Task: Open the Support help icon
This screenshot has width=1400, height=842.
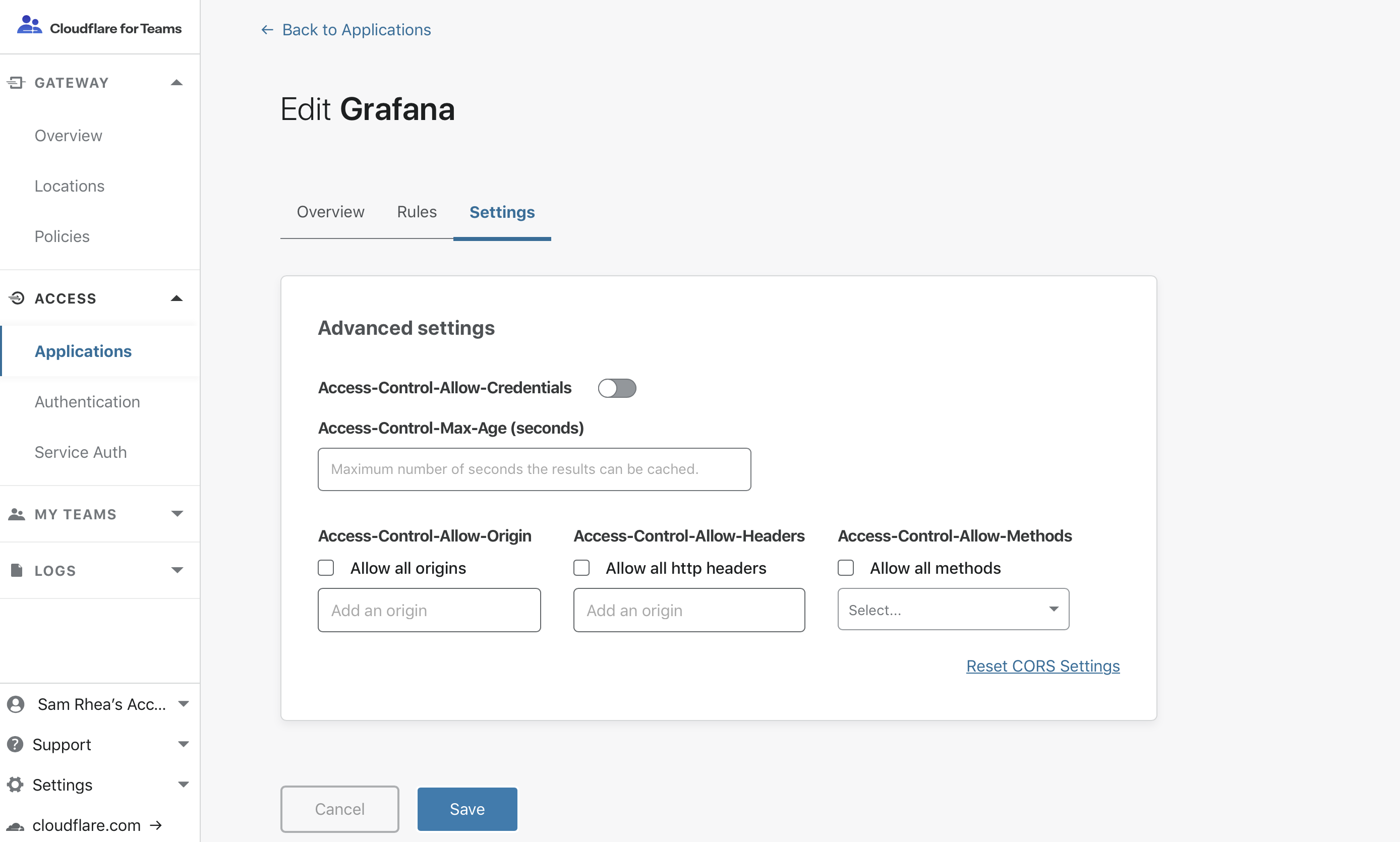Action: pyautogui.click(x=15, y=744)
